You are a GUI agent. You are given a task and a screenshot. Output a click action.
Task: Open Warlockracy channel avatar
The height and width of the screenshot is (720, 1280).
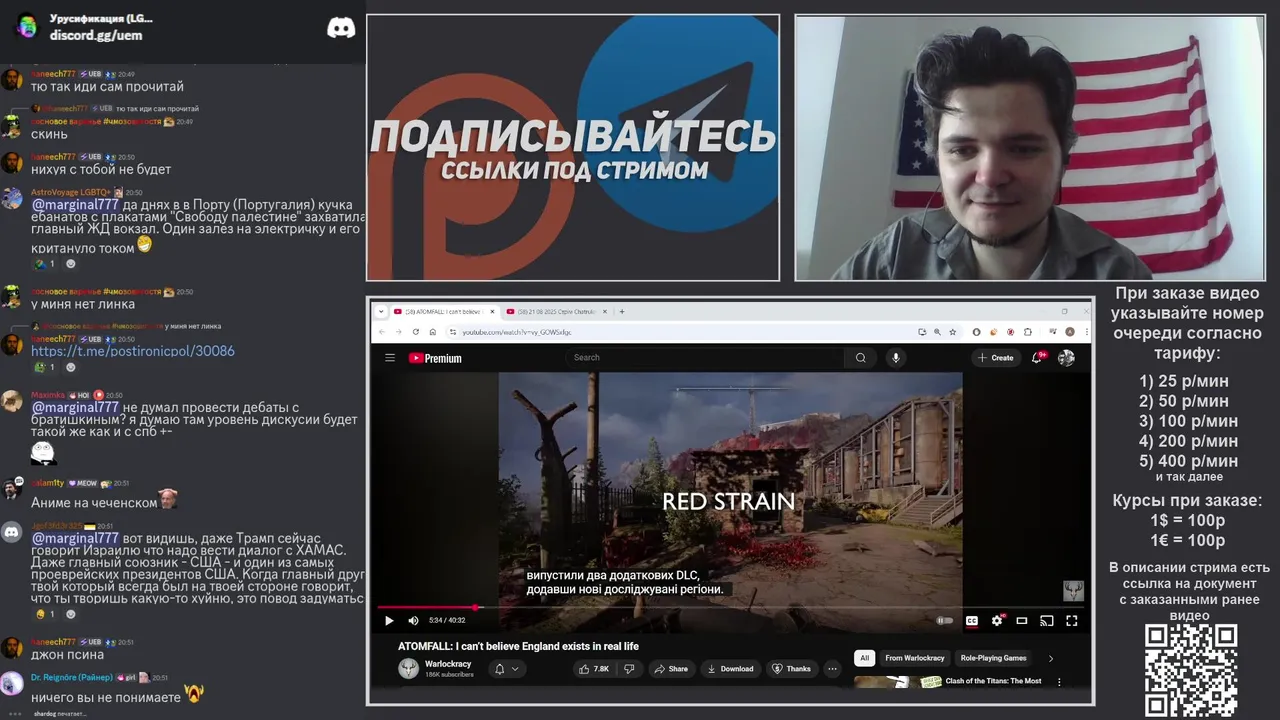408,669
